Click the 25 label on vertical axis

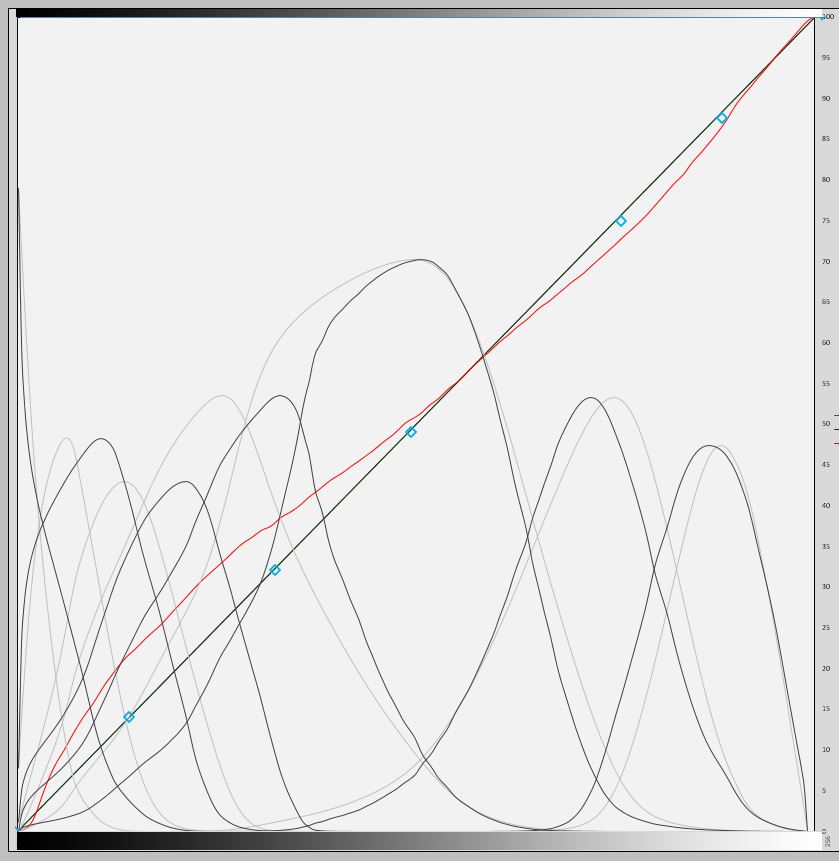point(826,628)
